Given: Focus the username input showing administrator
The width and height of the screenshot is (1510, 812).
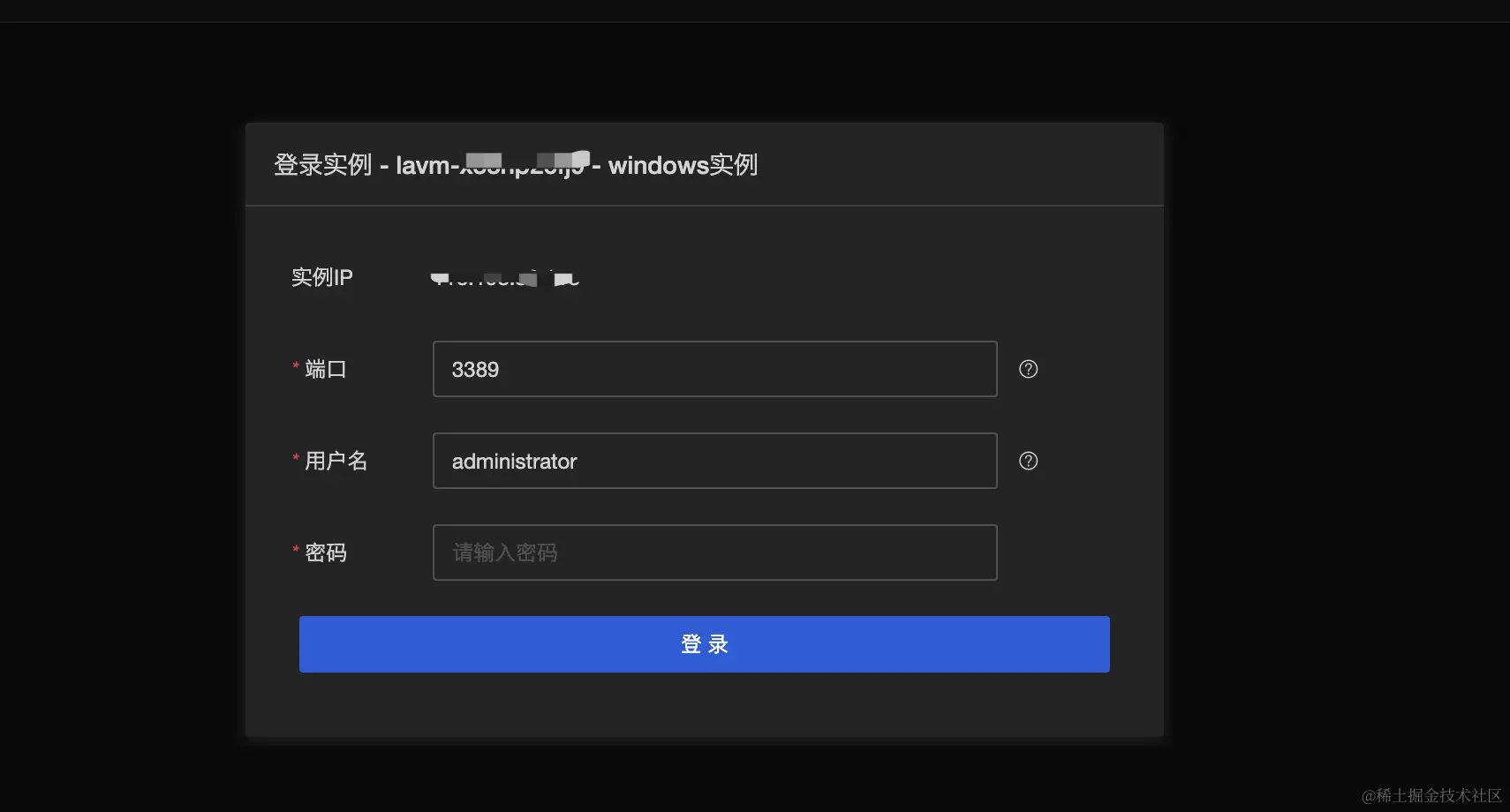Looking at the screenshot, I should [x=714, y=461].
